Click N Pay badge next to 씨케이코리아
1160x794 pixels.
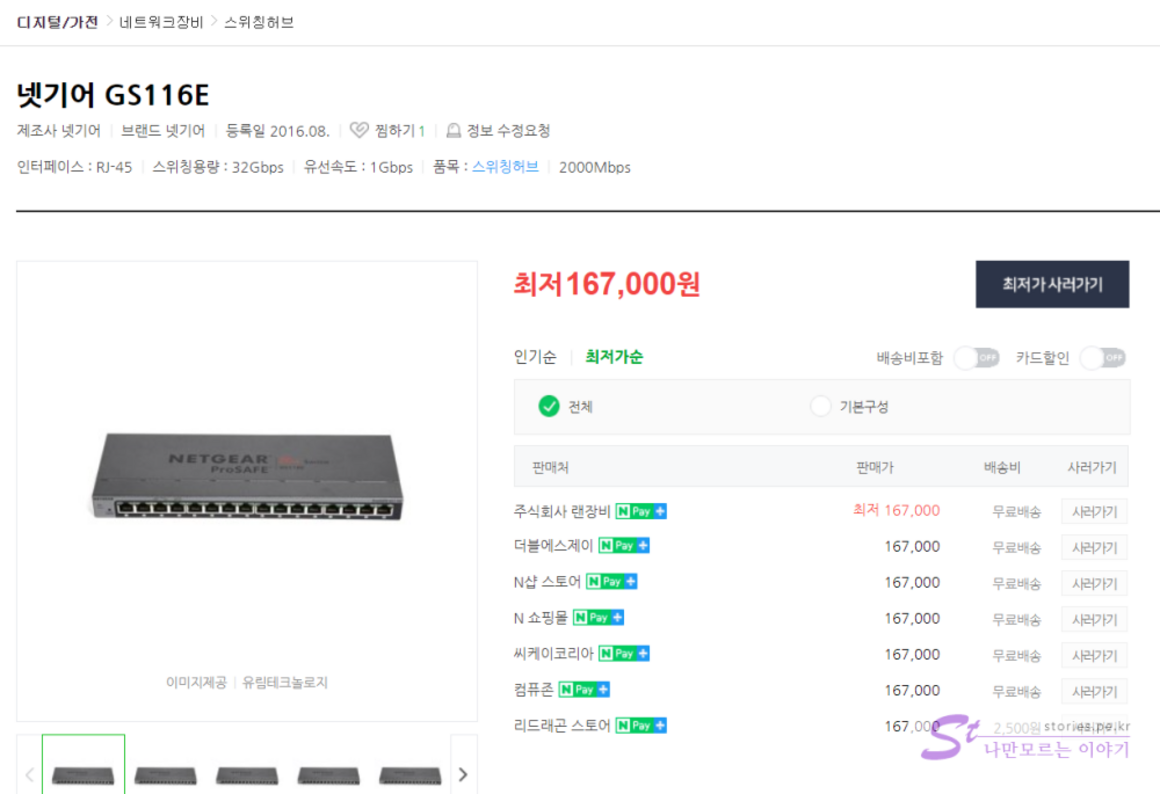(x=623, y=654)
